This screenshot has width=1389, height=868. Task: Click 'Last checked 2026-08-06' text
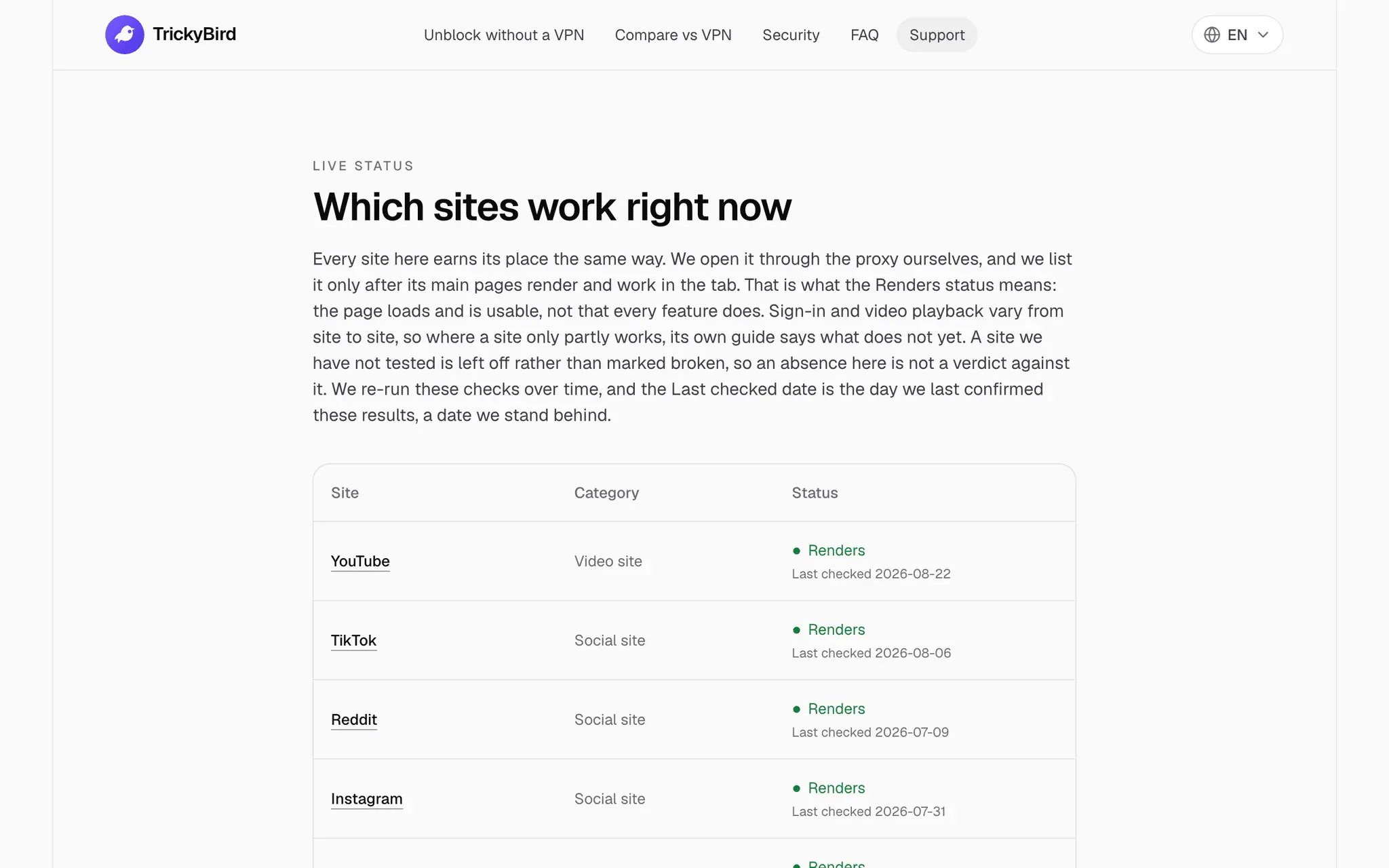pos(871,653)
